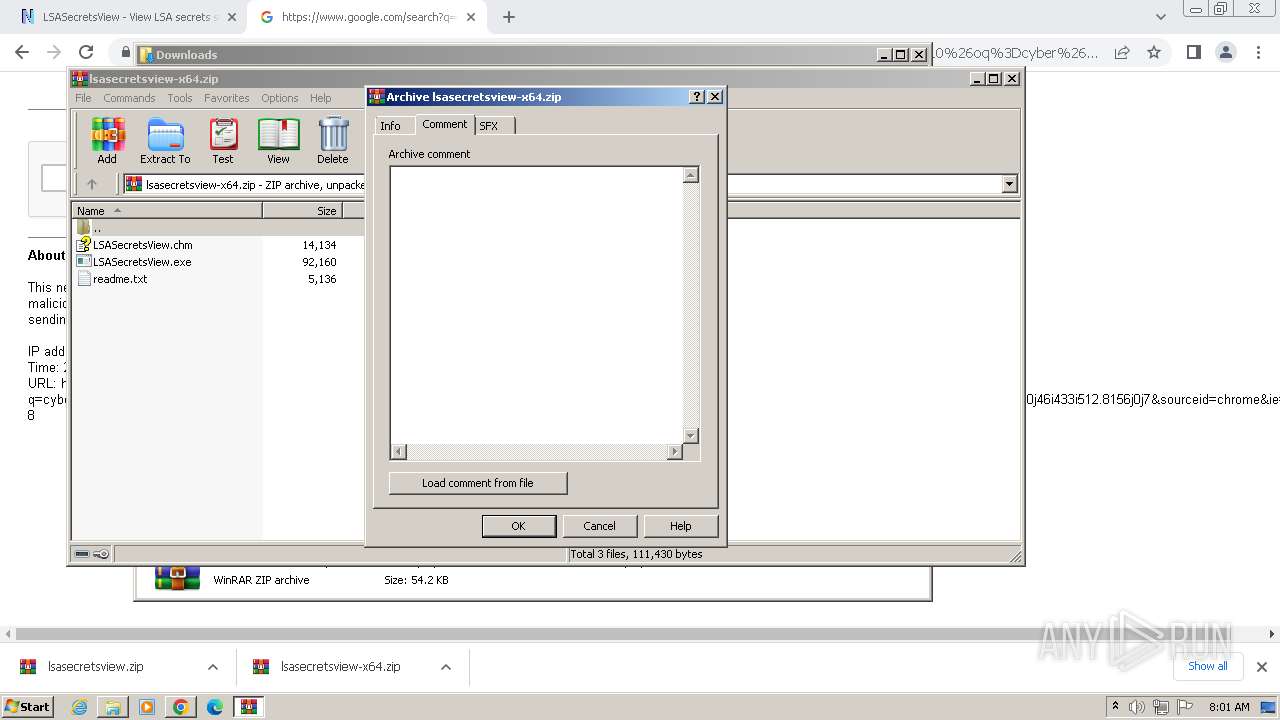Open the Commands menu
The height and width of the screenshot is (720, 1280).
pos(129,98)
